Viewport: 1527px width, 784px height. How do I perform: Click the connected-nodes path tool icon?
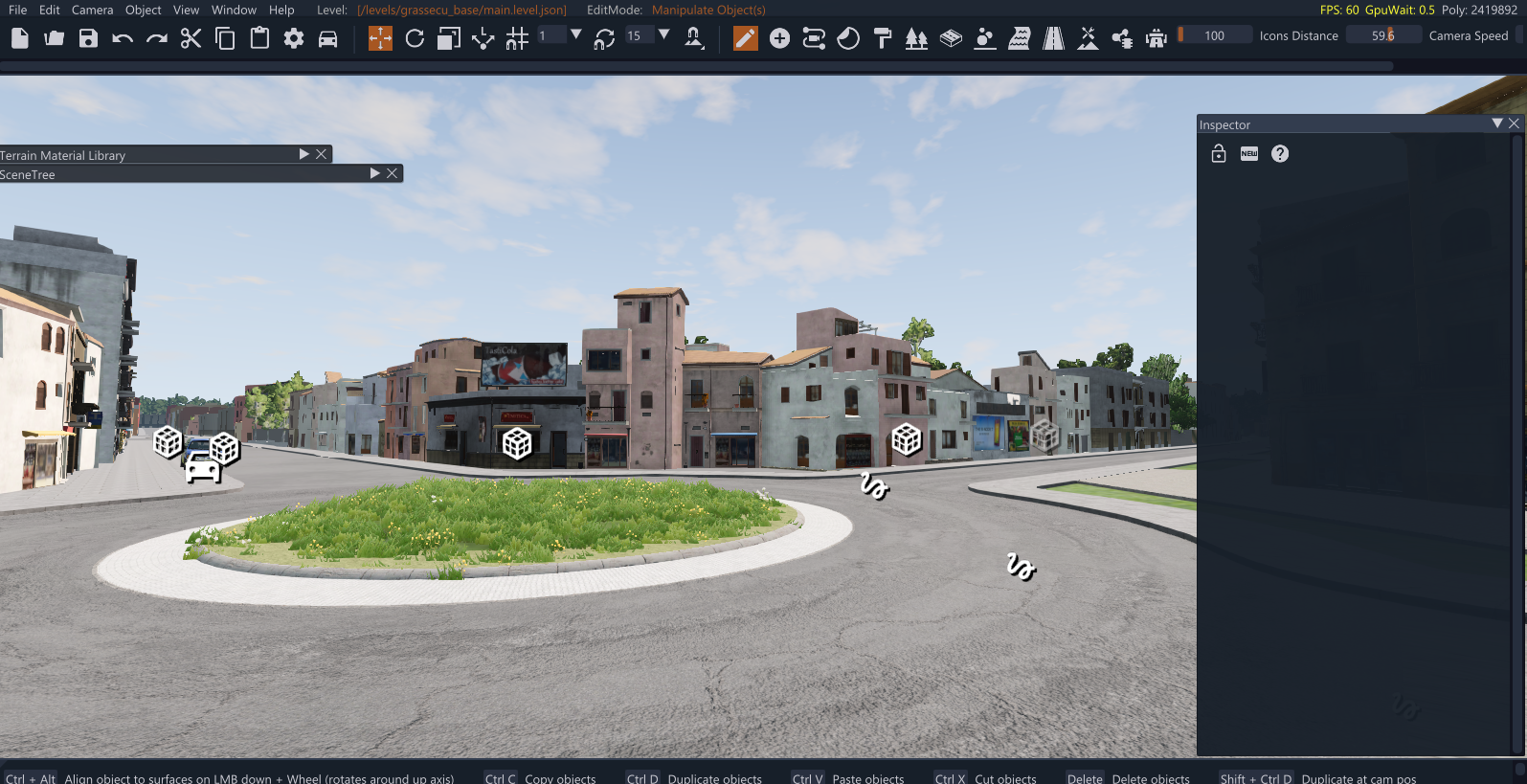pos(814,38)
